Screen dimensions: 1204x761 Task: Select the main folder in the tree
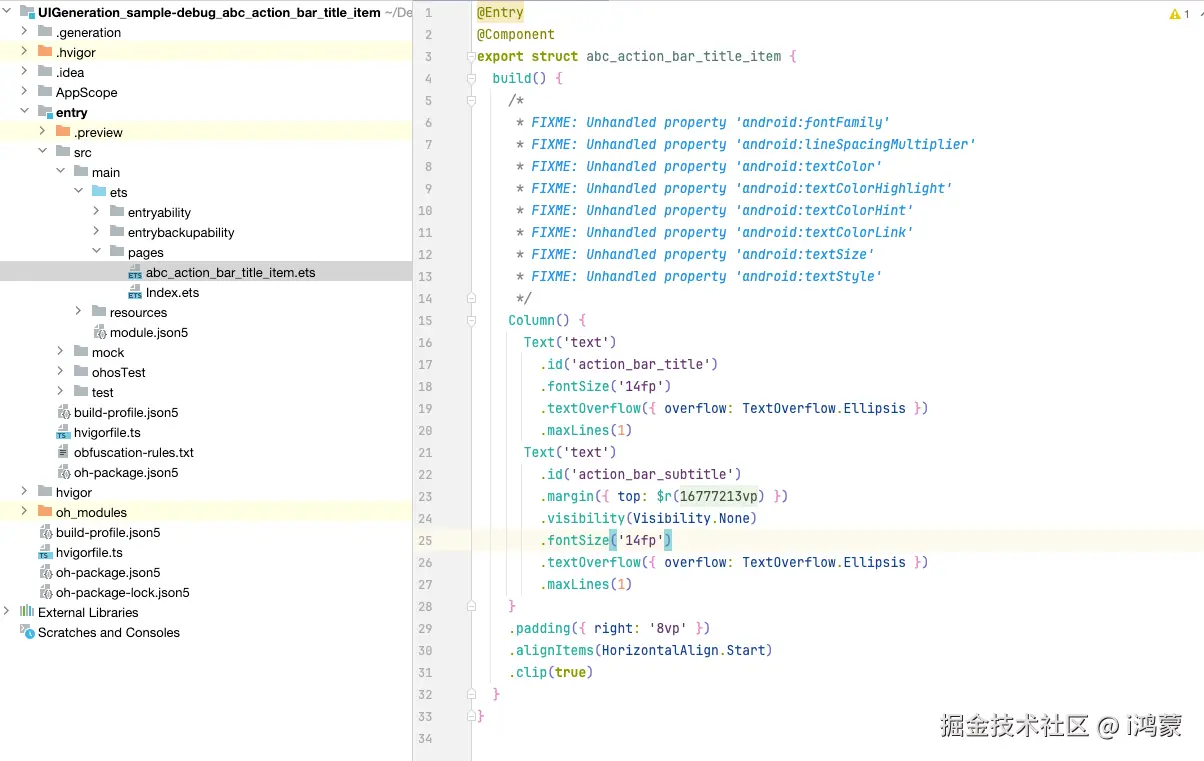106,172
